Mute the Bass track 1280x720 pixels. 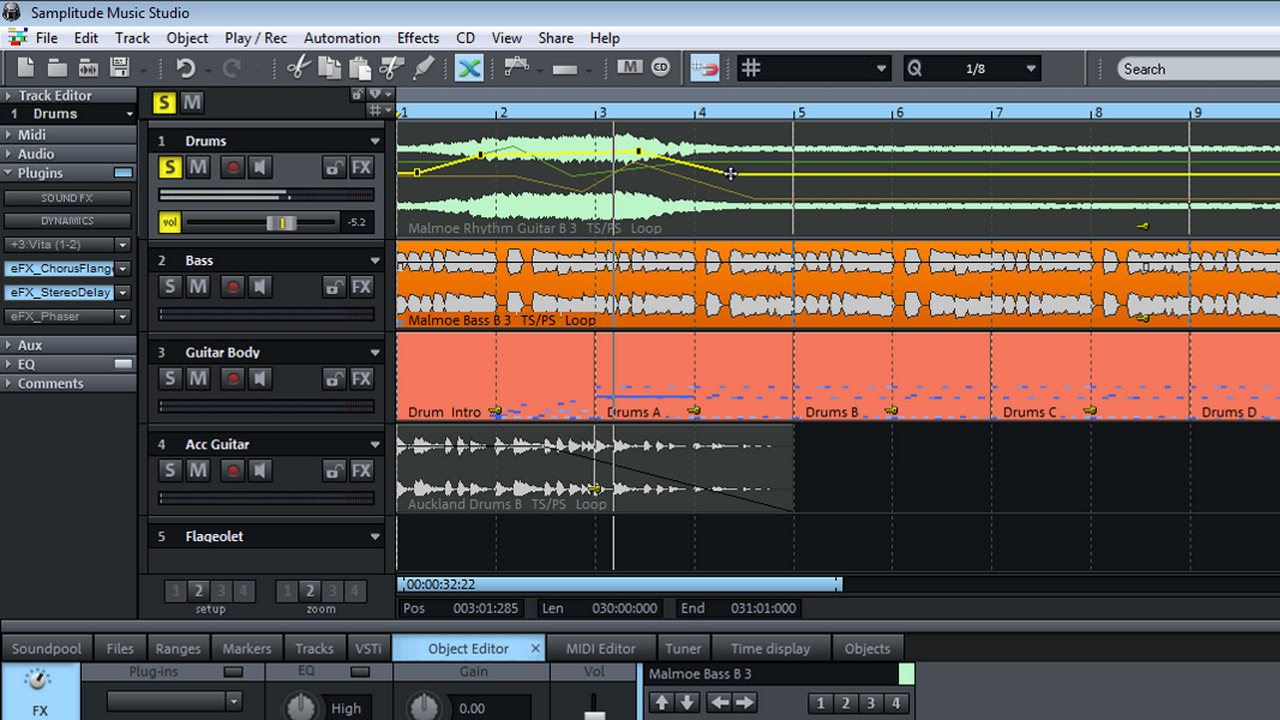(x=198, y=287)
